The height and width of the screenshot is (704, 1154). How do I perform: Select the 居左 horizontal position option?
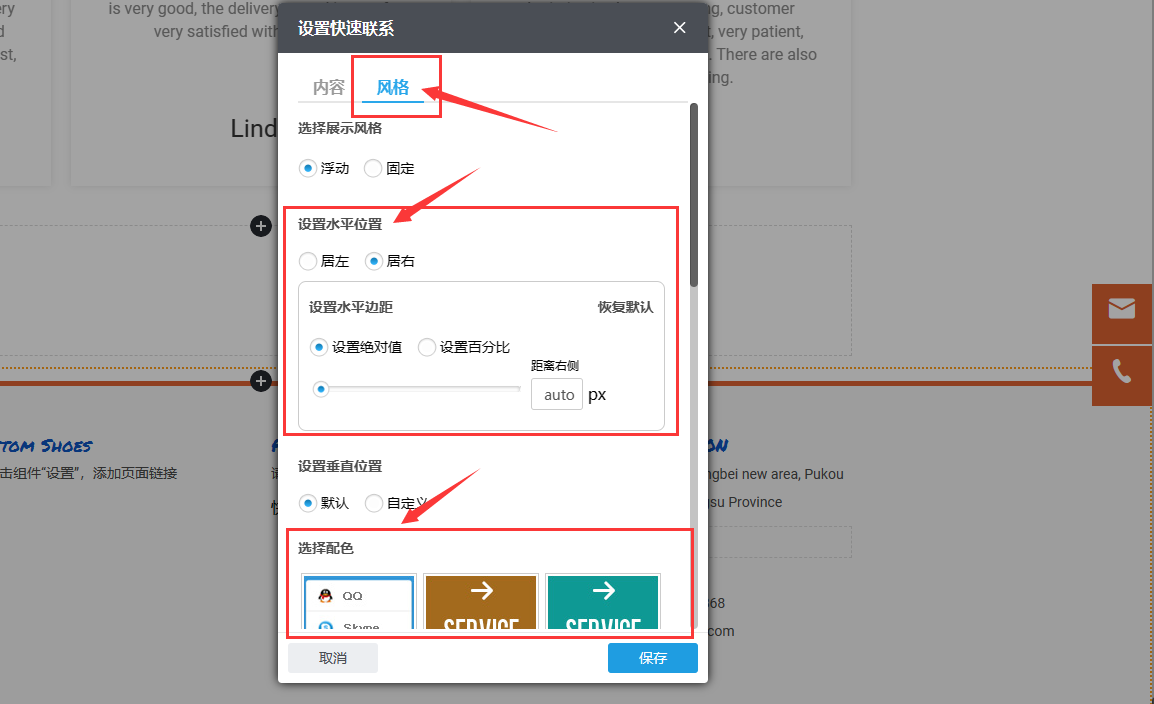pos(307,261)
